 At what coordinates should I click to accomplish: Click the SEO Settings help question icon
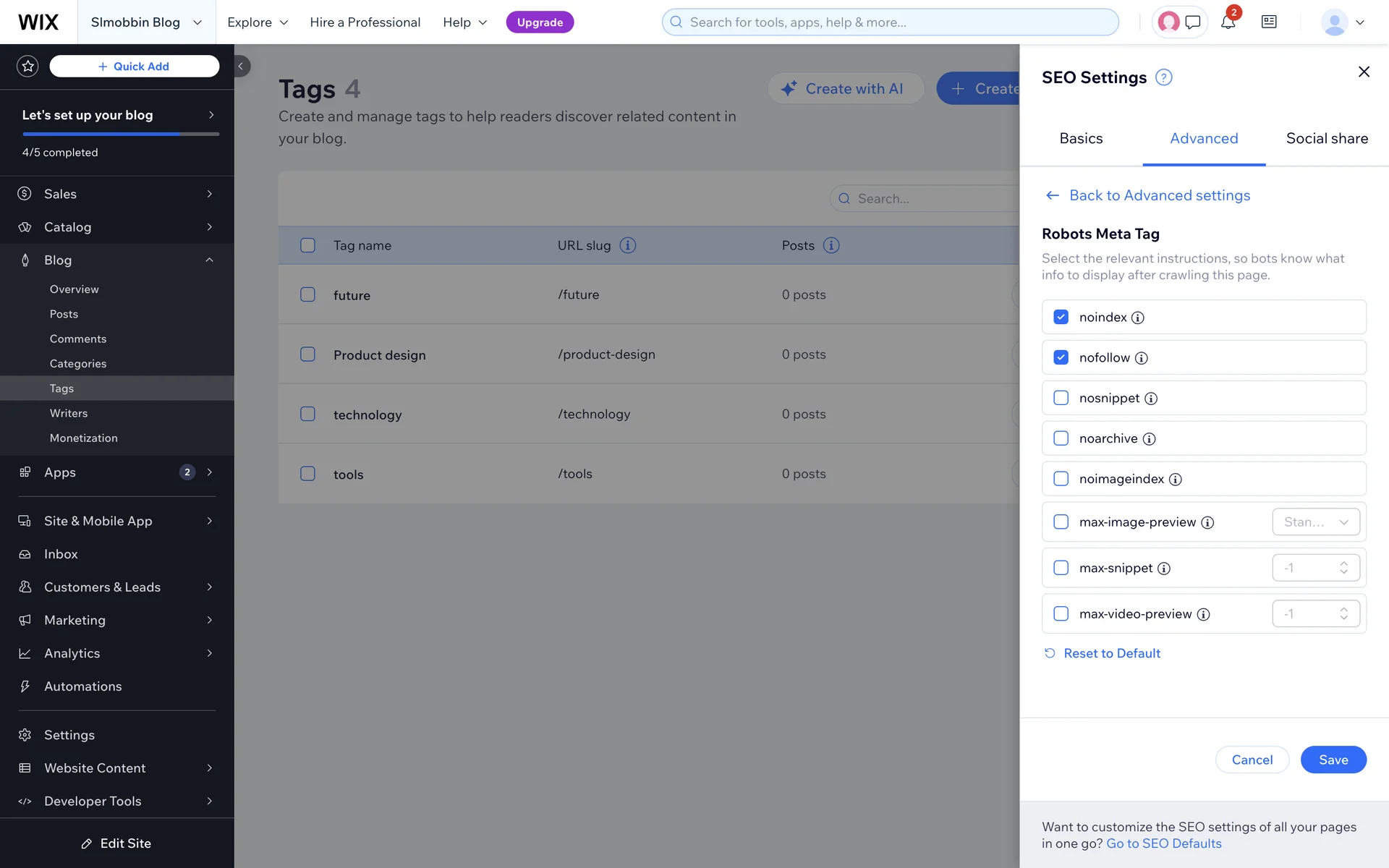(1163, 77)
